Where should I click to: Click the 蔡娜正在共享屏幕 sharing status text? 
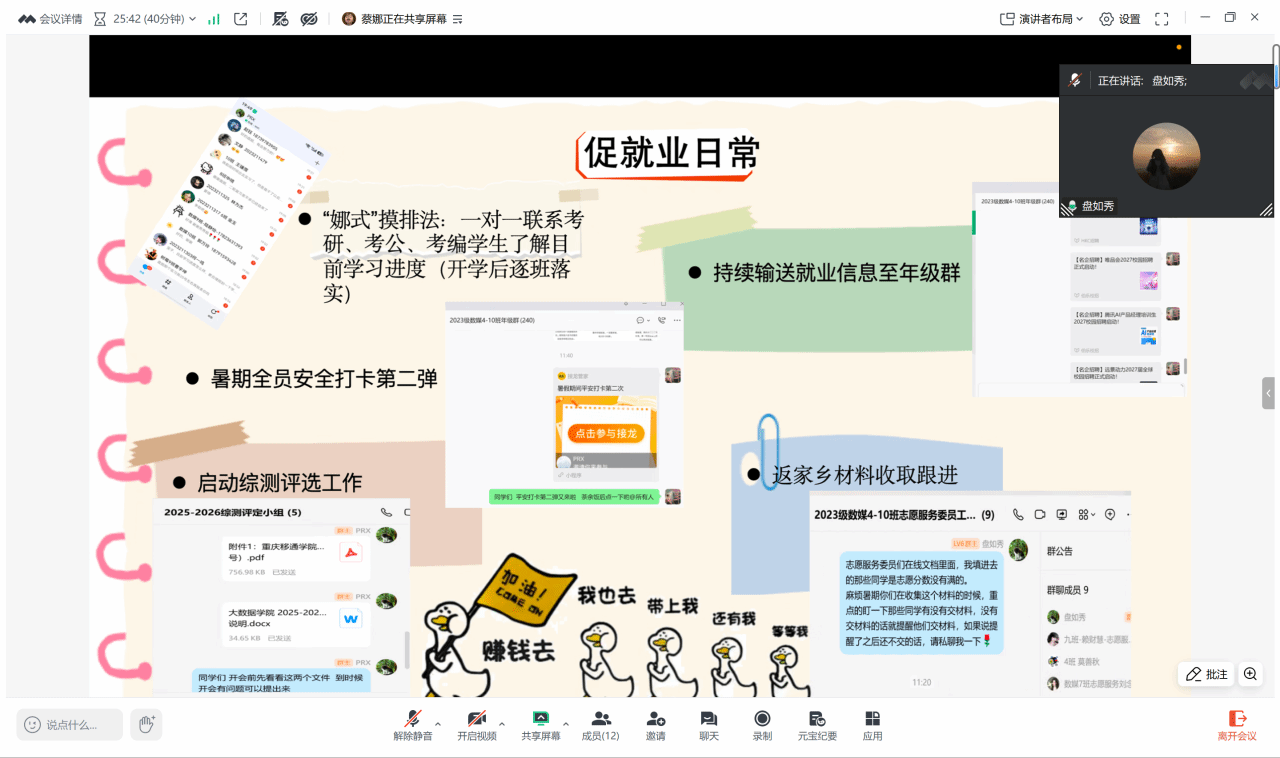click(403, 19)
